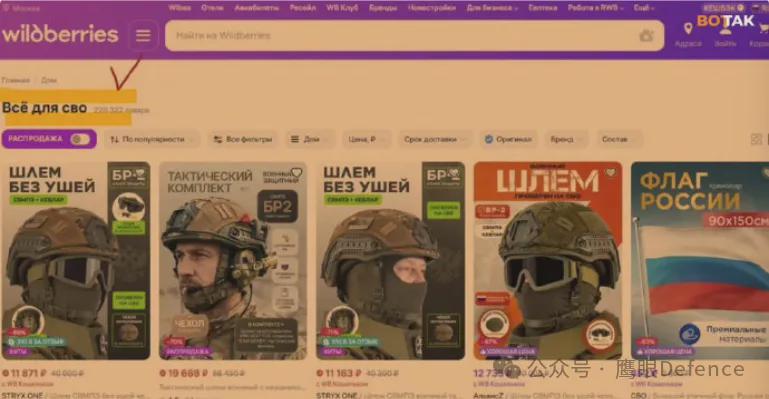Image resolution: width=769 pixels, height=399 pixels.
Task: Toggle the Оригинал filter
Action: 508,139
